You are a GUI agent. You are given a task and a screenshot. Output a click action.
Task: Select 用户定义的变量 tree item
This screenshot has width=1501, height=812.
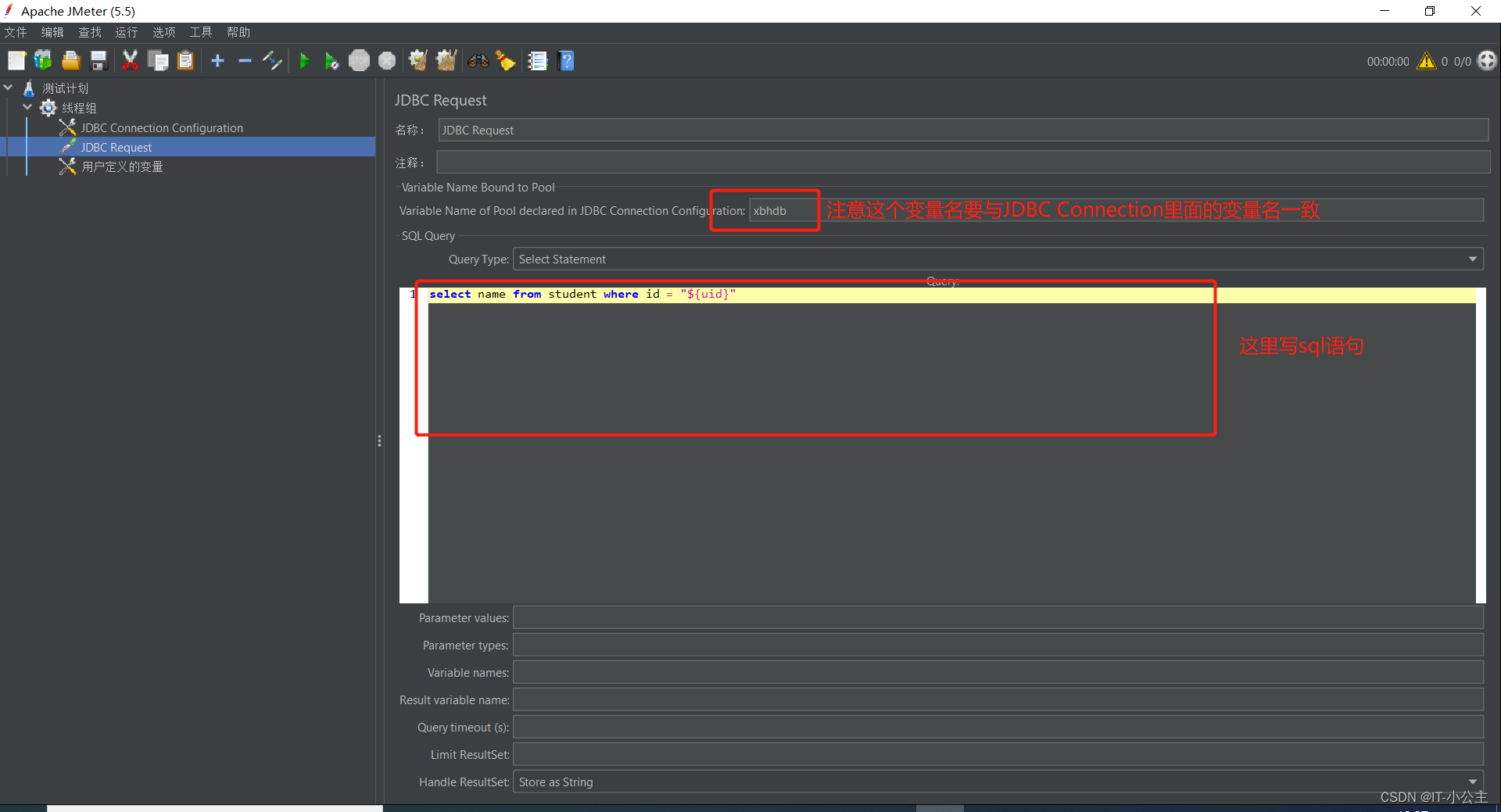122,166
